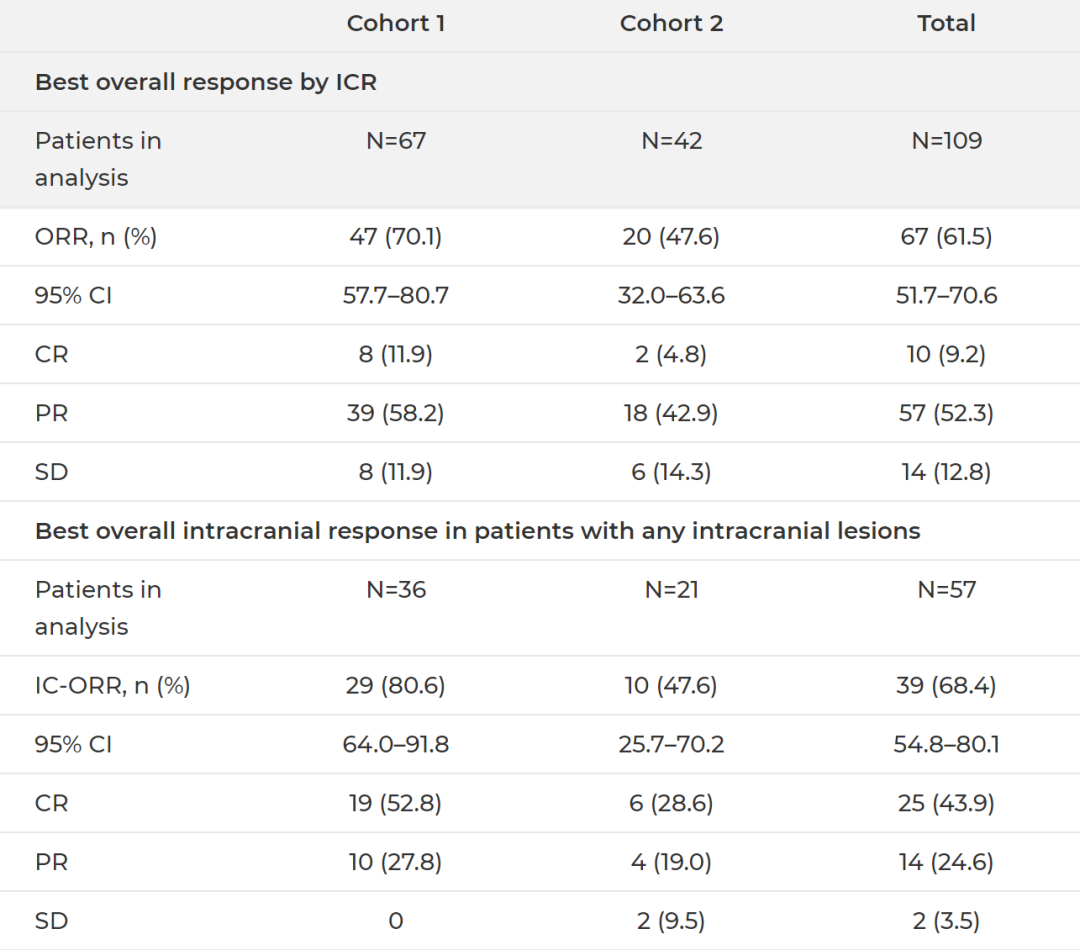Viewport: 1080px width, 950px height.
Task: Click the N=36 cell
Action: pyautogui.click(x=396, y=590)
